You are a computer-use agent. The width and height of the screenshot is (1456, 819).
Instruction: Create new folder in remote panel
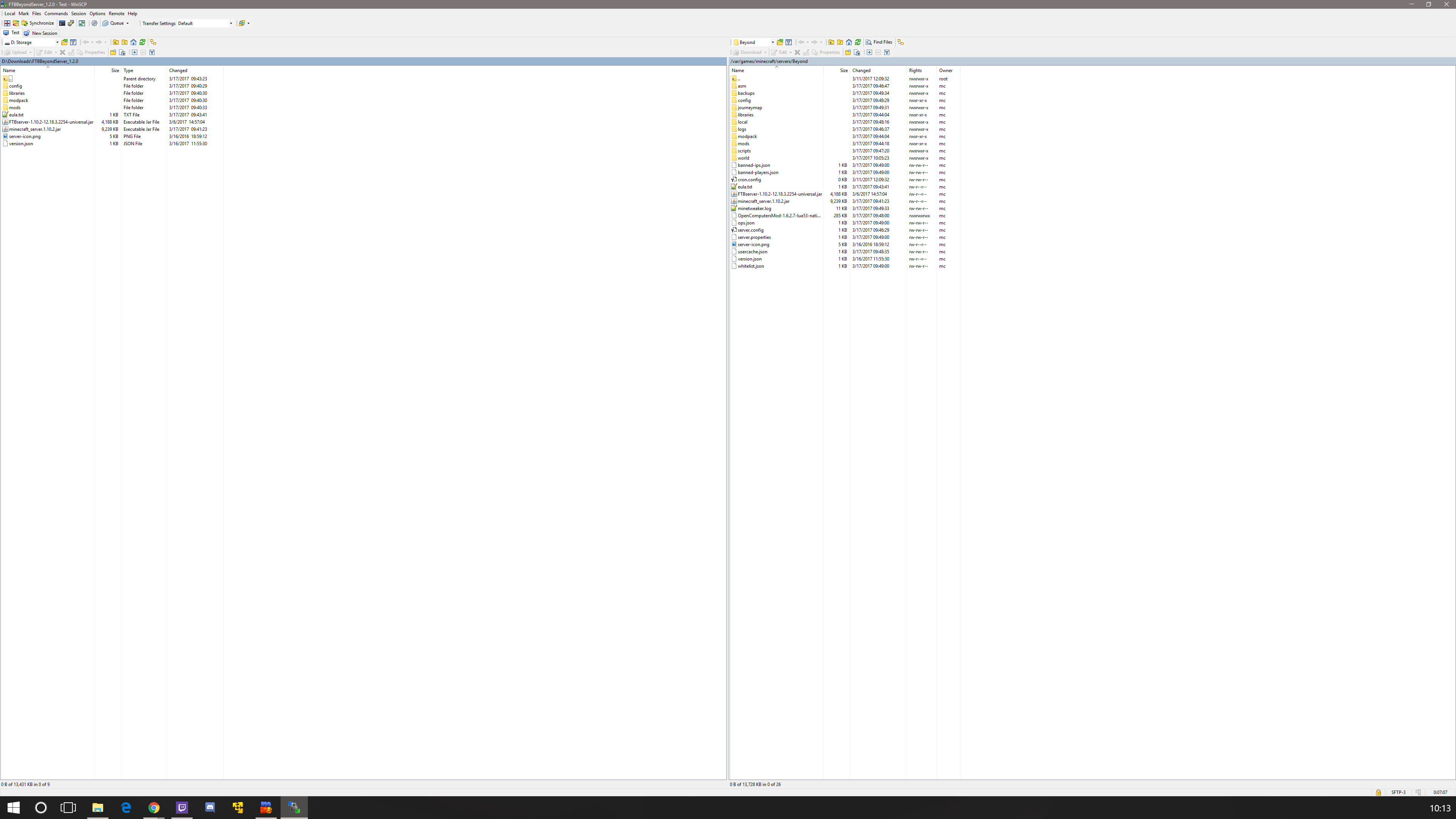click(x=848, y=53)
